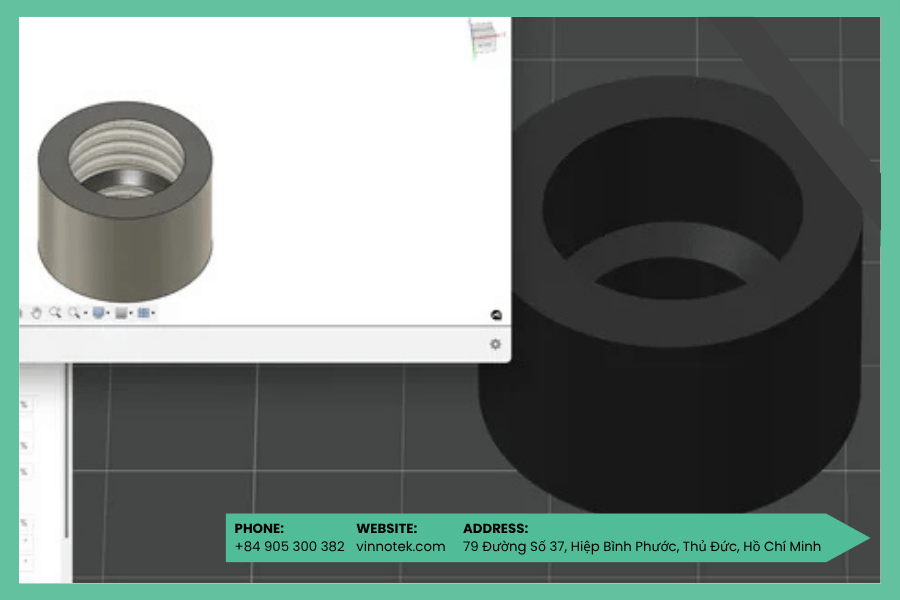Select the threaded nut model in CAD viewport
This screenshot has height=600, width=900.
pos(125,201)
